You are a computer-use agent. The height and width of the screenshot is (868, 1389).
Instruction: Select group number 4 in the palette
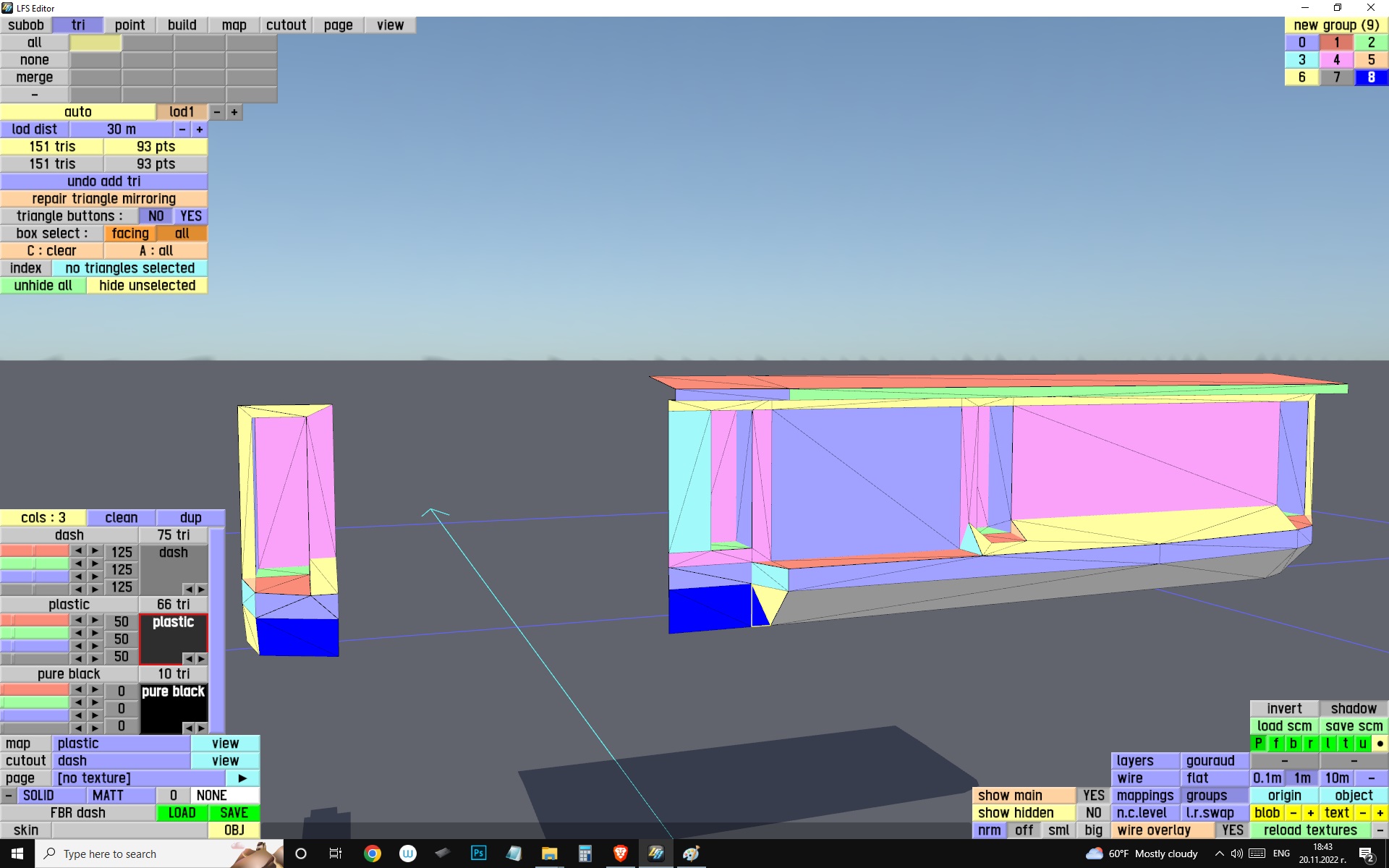point(1336,60)
